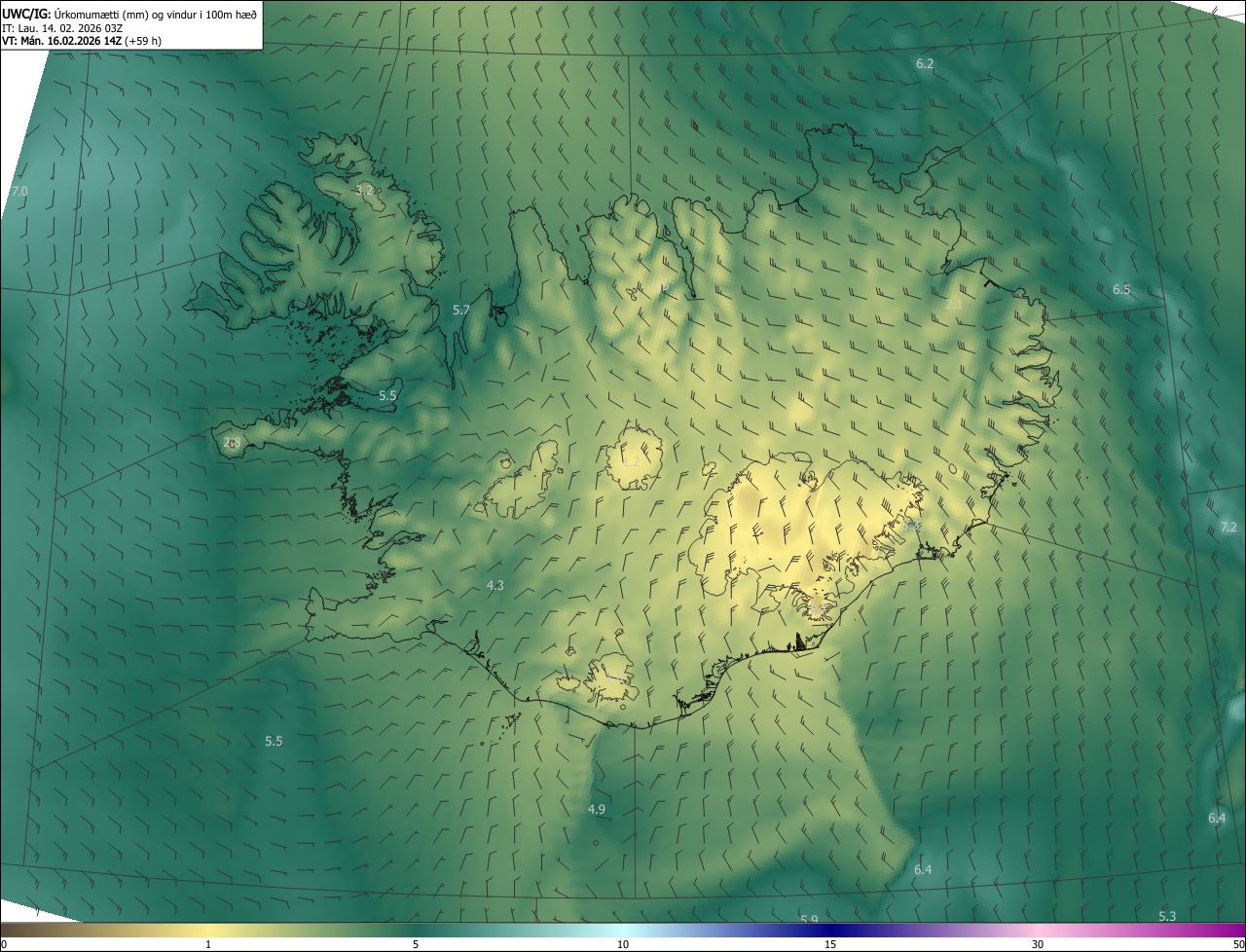
Task: Click the 0 tick on the color scale
Action: 4,944
